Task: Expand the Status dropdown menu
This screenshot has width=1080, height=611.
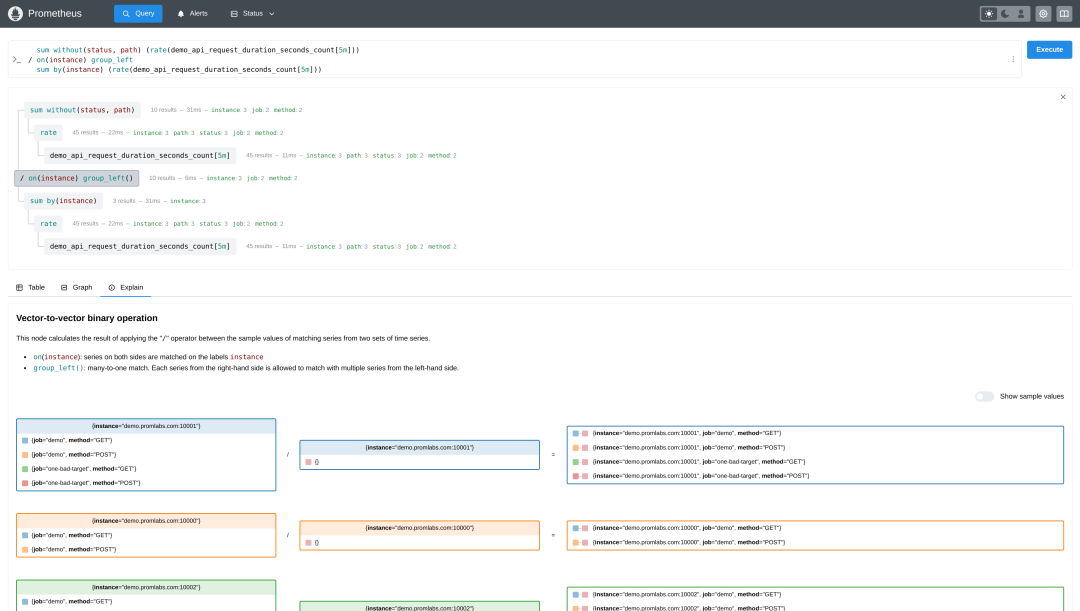Action: pyautogui.click(x=252, y=14)
